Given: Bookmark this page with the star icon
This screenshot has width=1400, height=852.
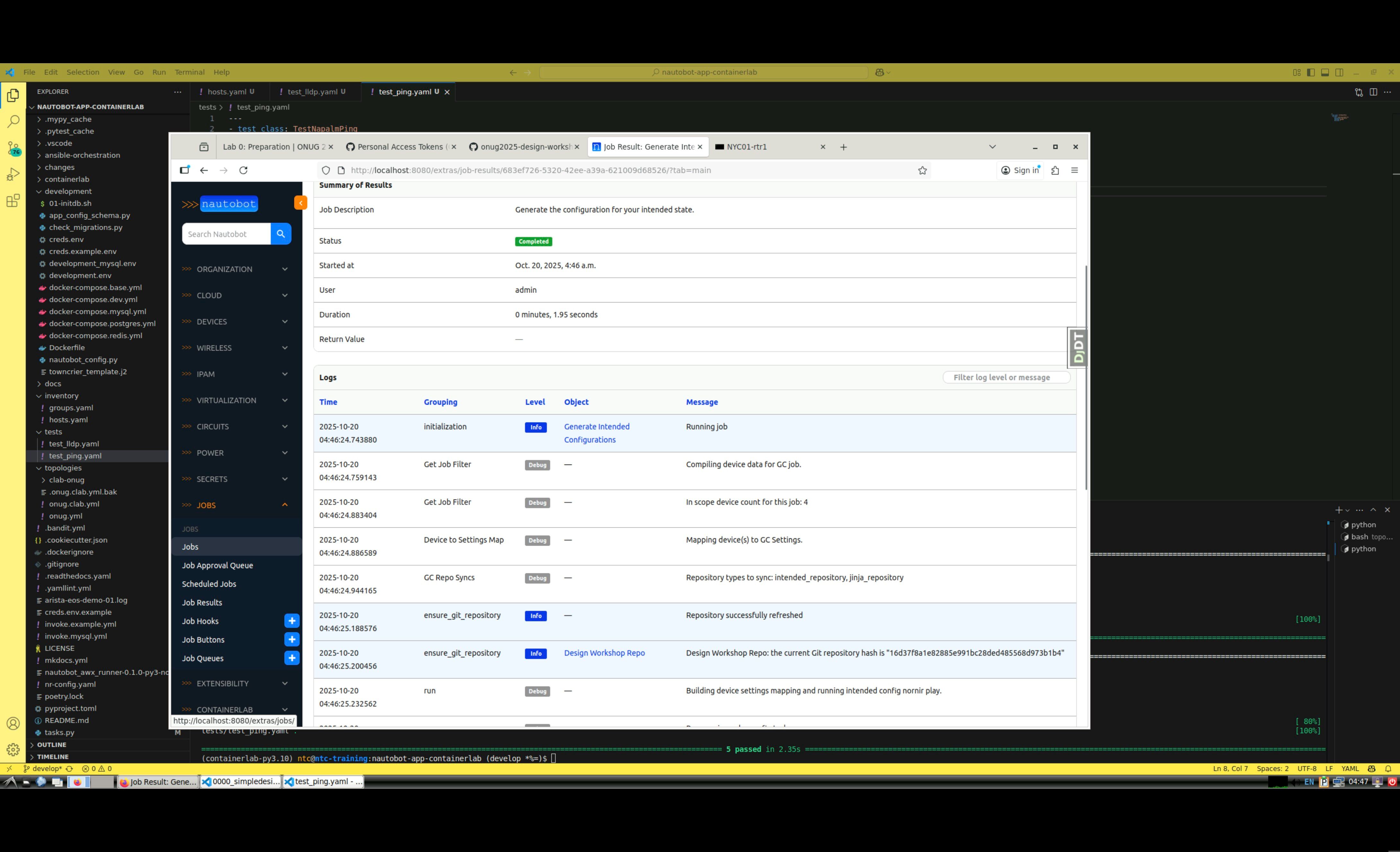Looking at the screenshot, I should pyautogui.click(x=922, y=170).
